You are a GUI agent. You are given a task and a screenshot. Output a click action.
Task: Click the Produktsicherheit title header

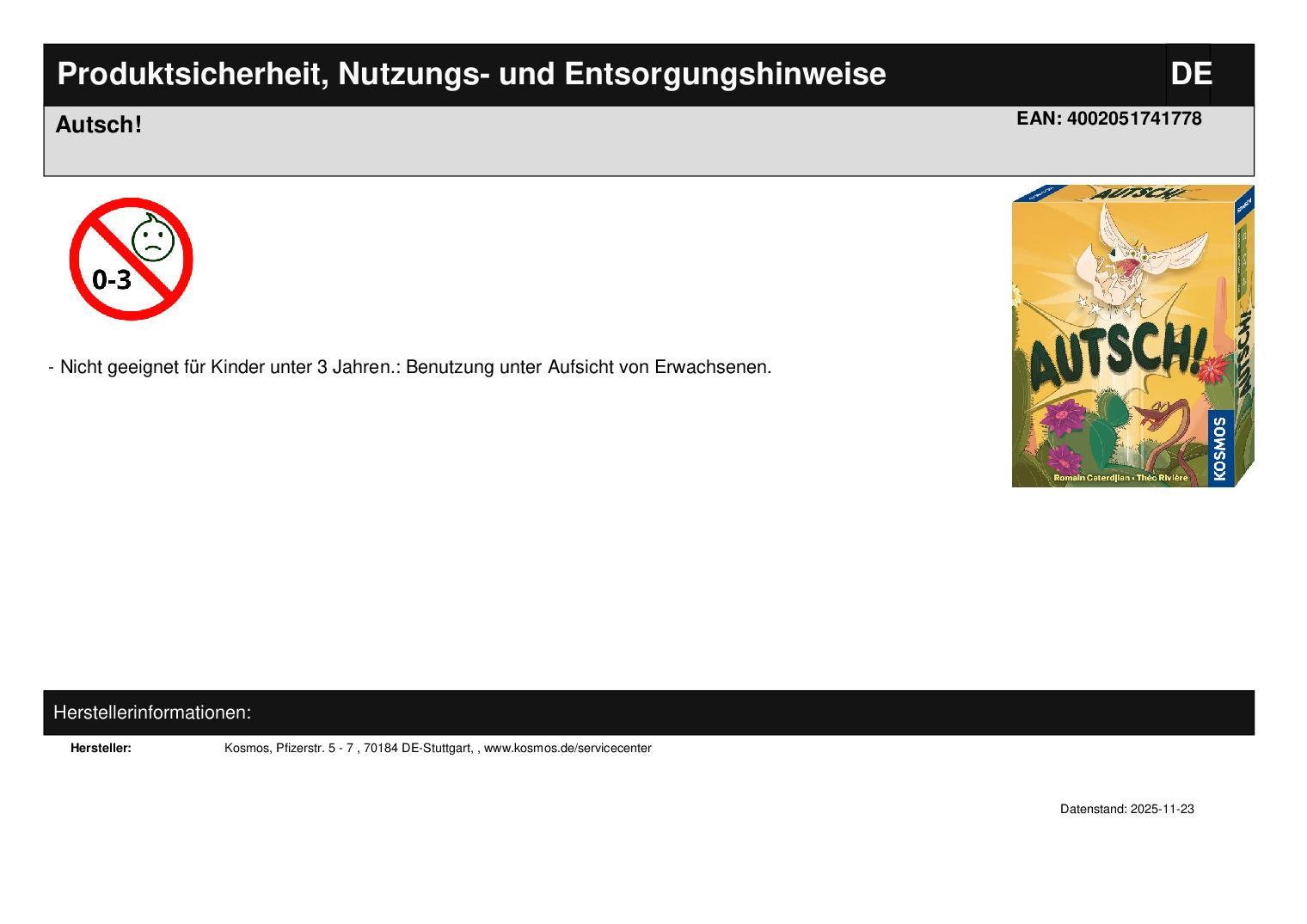tap(471, 75)
